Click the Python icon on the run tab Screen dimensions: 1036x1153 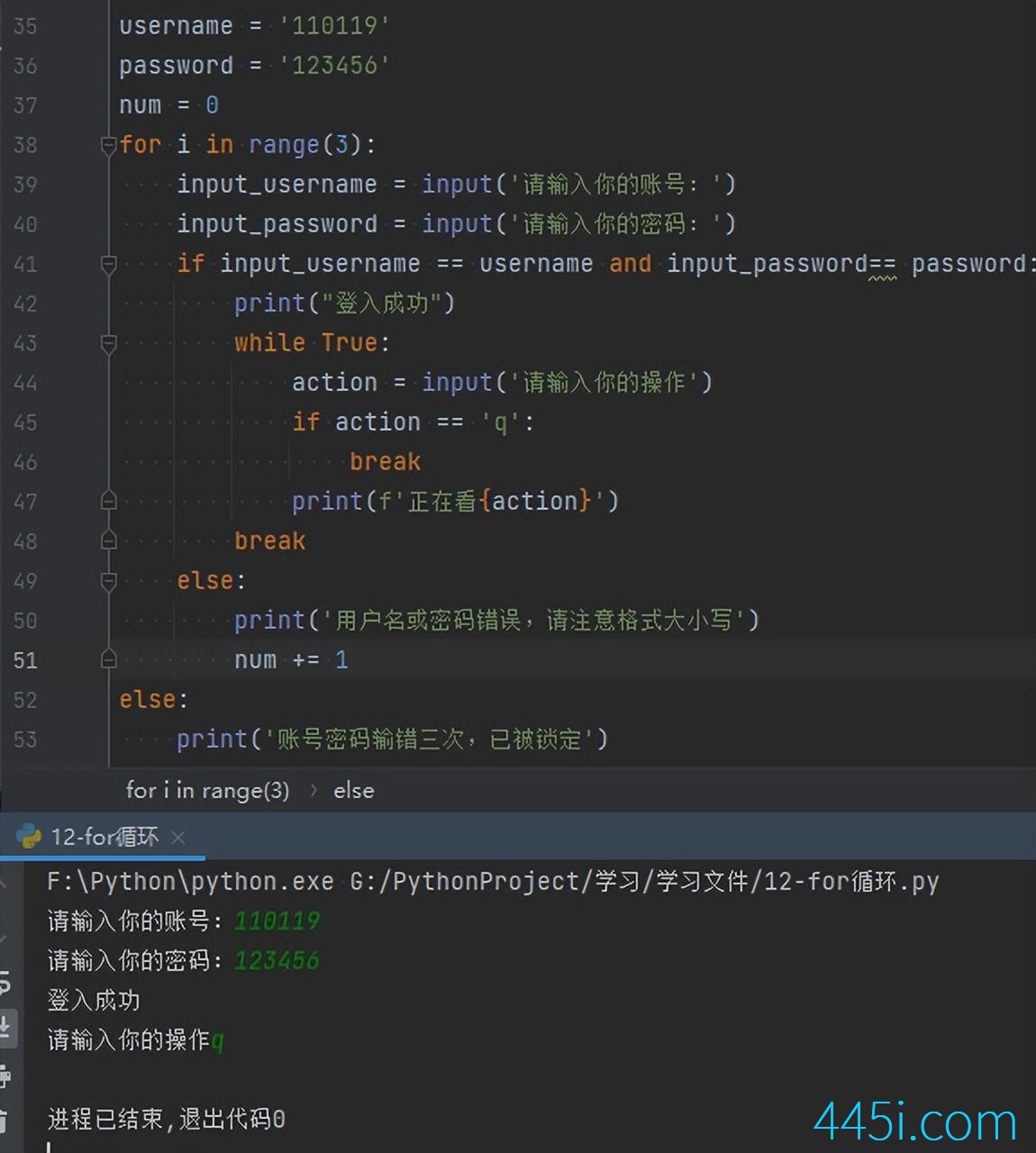29,837
